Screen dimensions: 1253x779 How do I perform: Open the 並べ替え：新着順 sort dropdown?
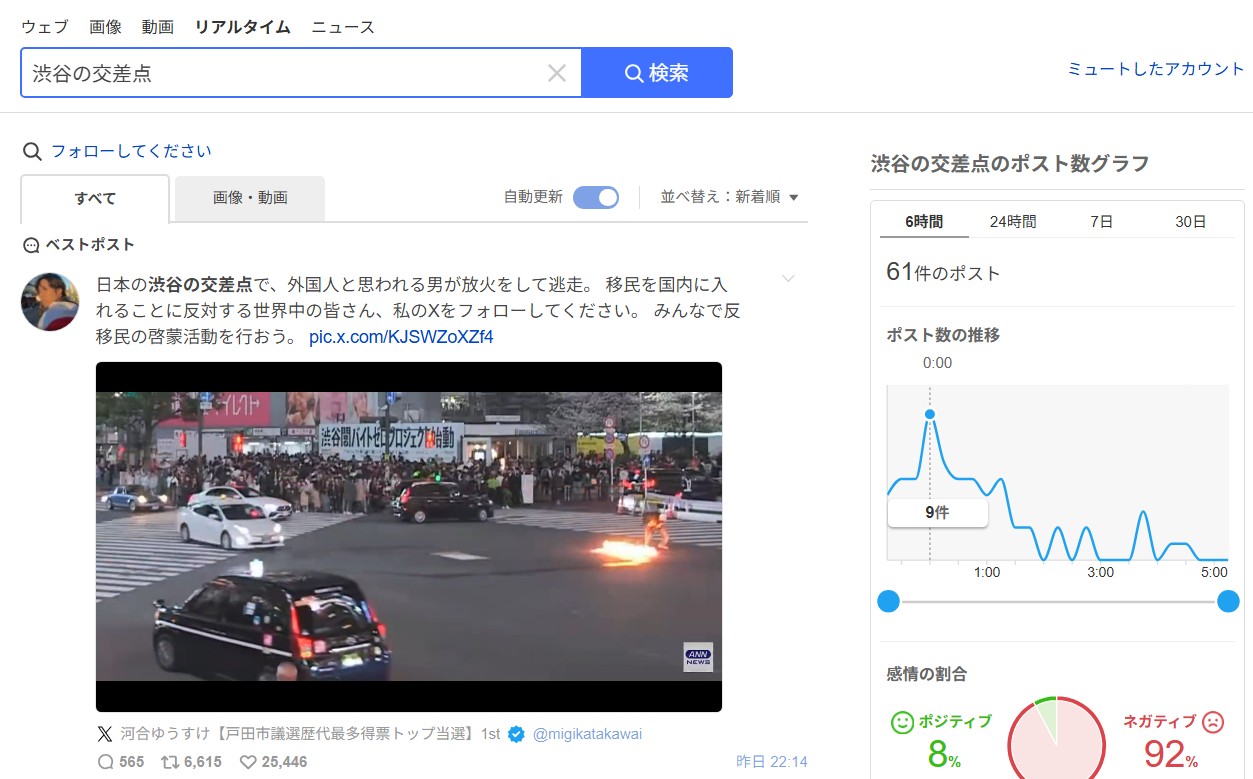730,197
